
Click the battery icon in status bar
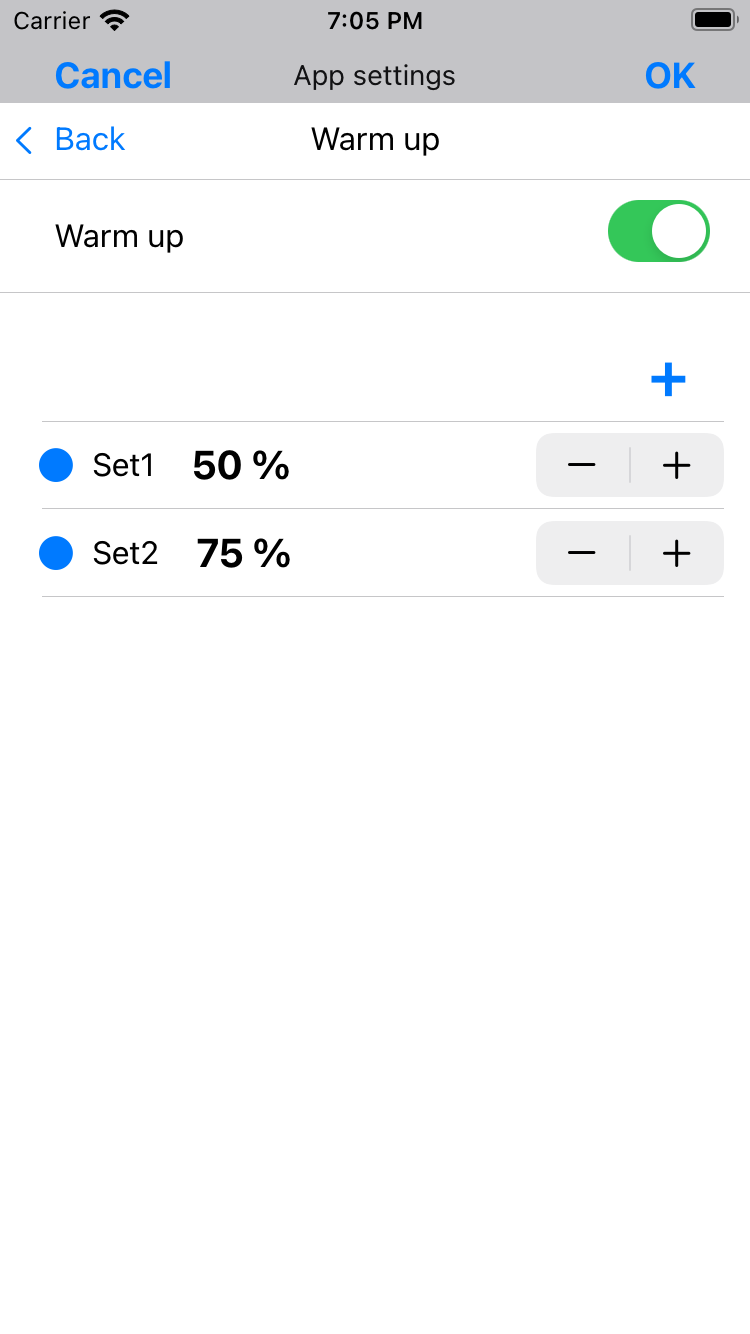(714, 20)
